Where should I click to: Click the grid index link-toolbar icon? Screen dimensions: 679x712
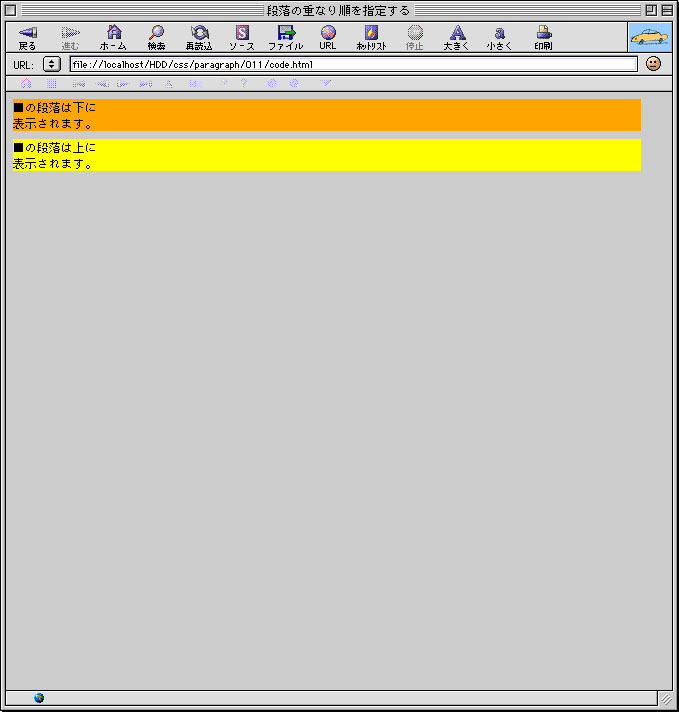coord(51,84)
